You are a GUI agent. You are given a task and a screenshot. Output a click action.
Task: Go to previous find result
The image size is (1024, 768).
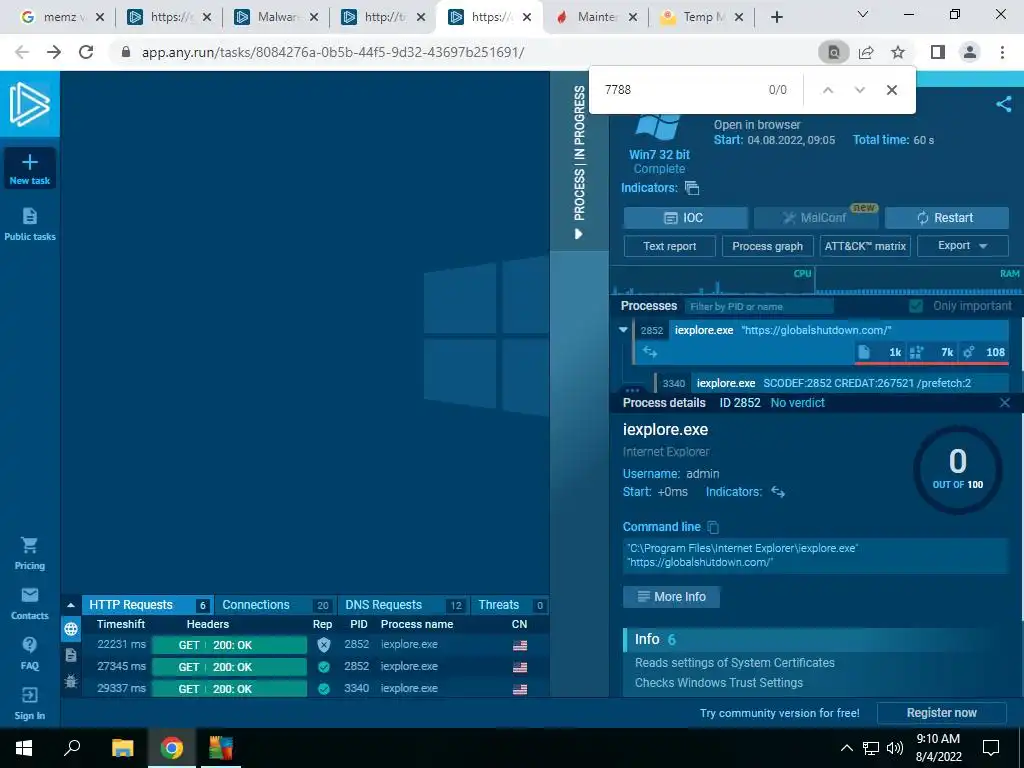827,90
